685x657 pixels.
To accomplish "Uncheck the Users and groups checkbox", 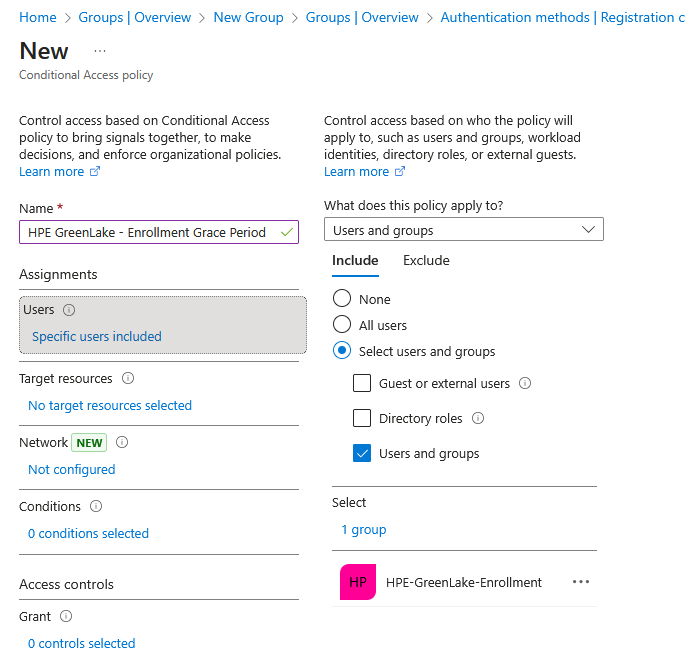I will tap(362, 453).
